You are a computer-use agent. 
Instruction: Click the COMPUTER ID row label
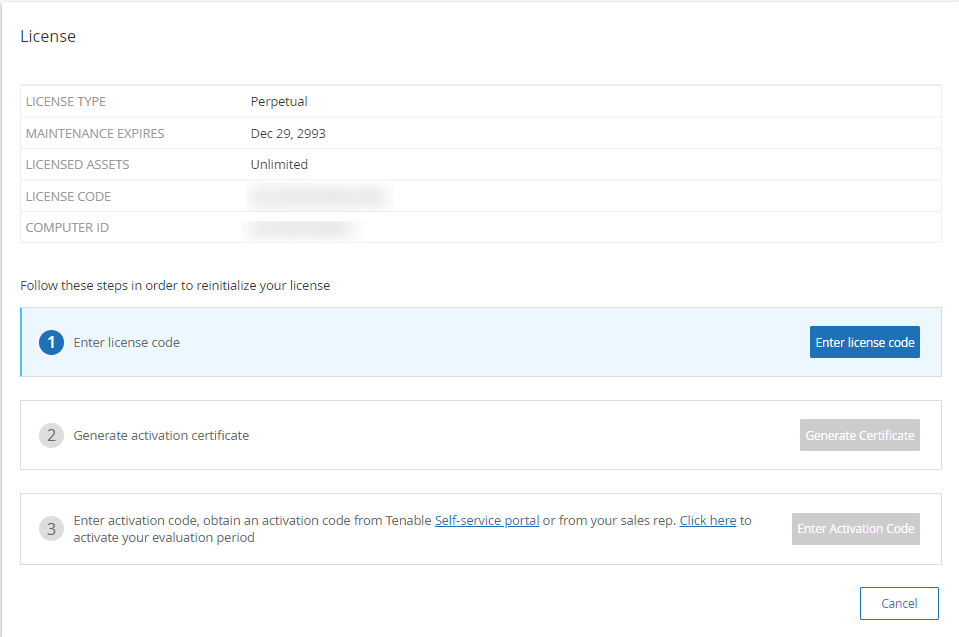[67, 228]
